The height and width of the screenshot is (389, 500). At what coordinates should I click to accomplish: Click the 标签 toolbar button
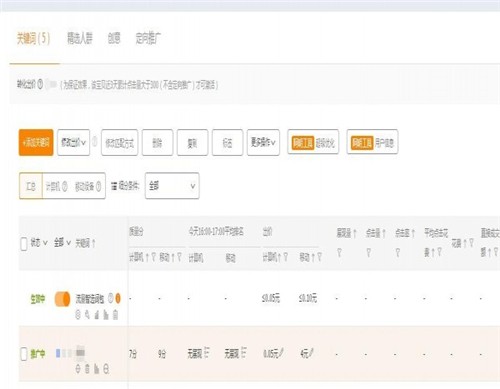coord(227,143)
